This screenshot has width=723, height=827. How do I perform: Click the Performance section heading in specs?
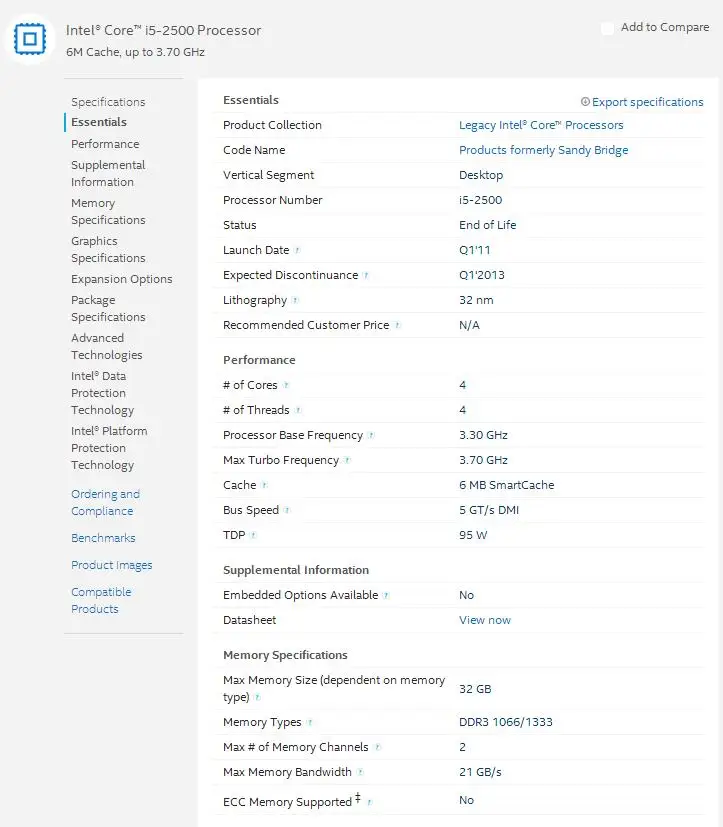coord(259,360)
